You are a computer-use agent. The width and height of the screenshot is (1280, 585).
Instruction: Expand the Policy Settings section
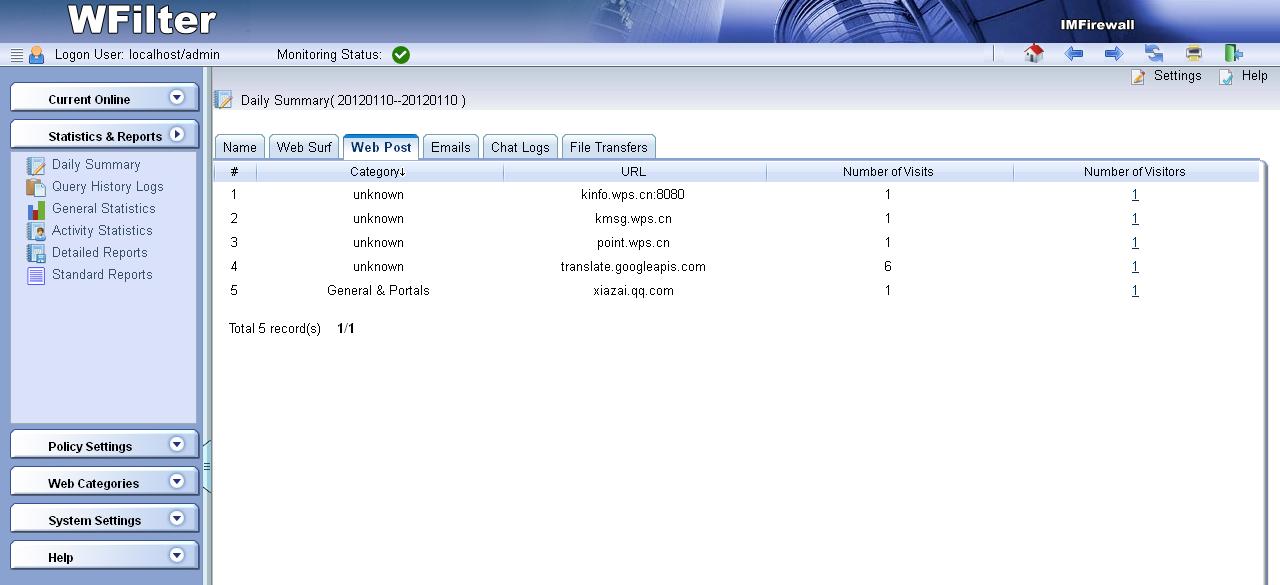tap(177, 445)
